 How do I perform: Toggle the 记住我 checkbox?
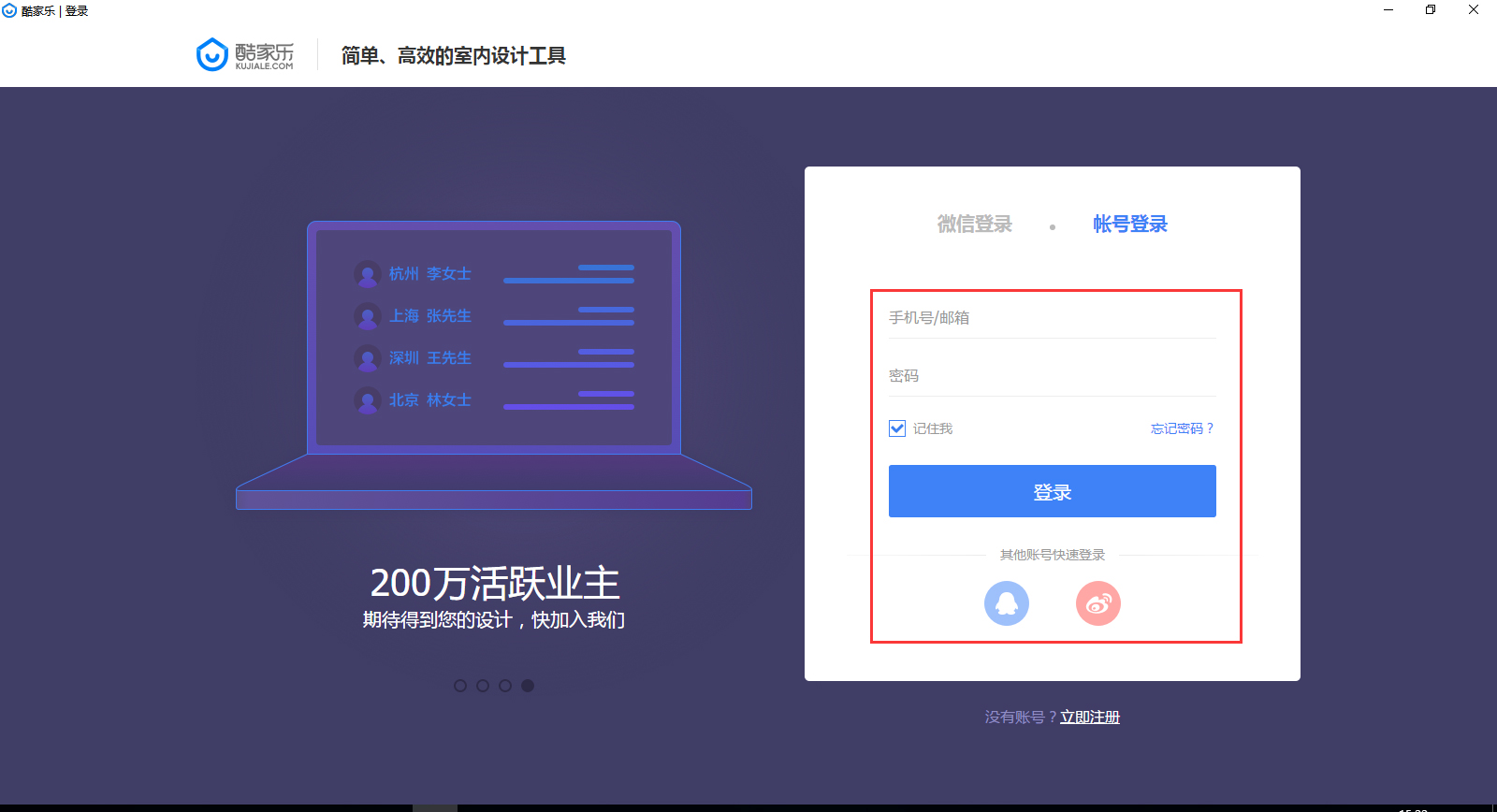897,428
